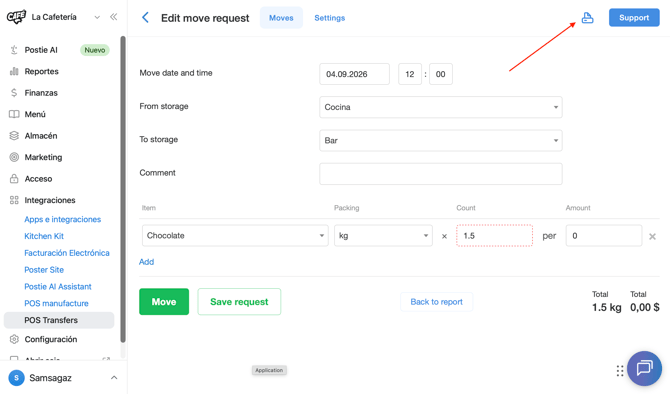Click the Application label at the bottom
Screen dimensions: 670x394
tap(269, 370)
